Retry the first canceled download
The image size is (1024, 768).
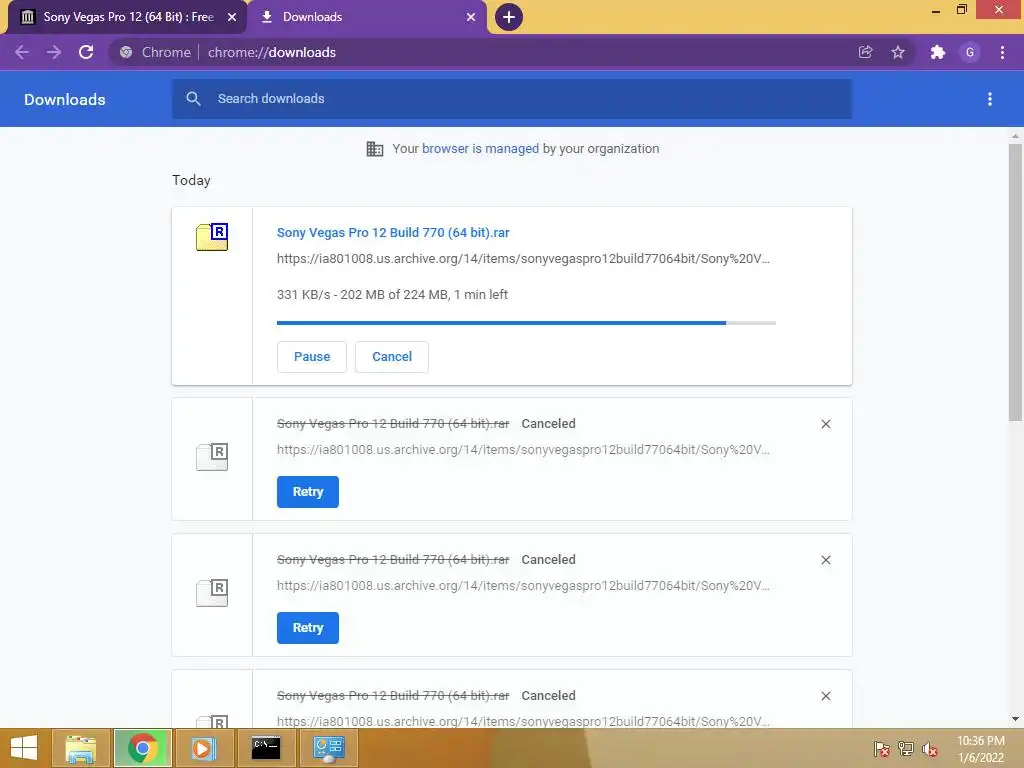click(x=308, y=492)
